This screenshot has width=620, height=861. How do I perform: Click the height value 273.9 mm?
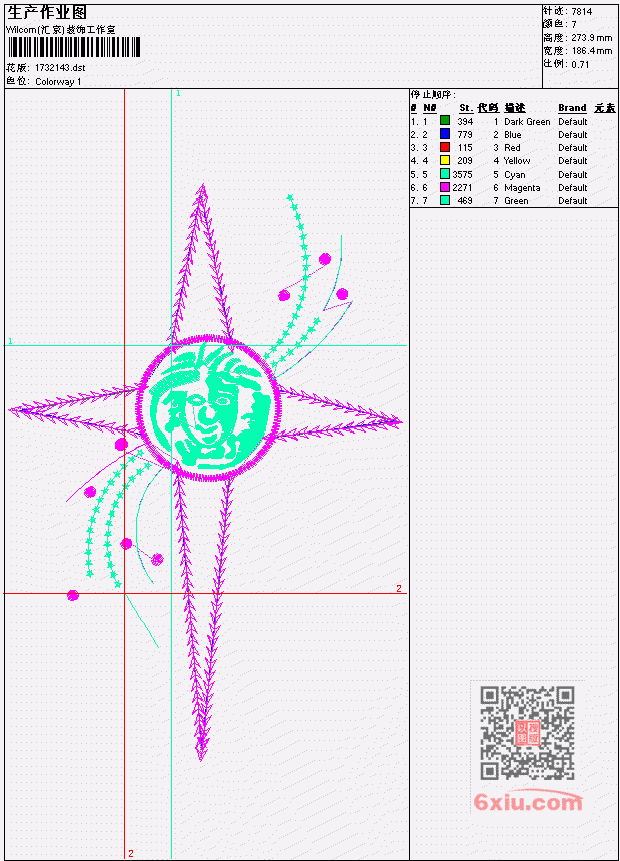tap(591, 38)
